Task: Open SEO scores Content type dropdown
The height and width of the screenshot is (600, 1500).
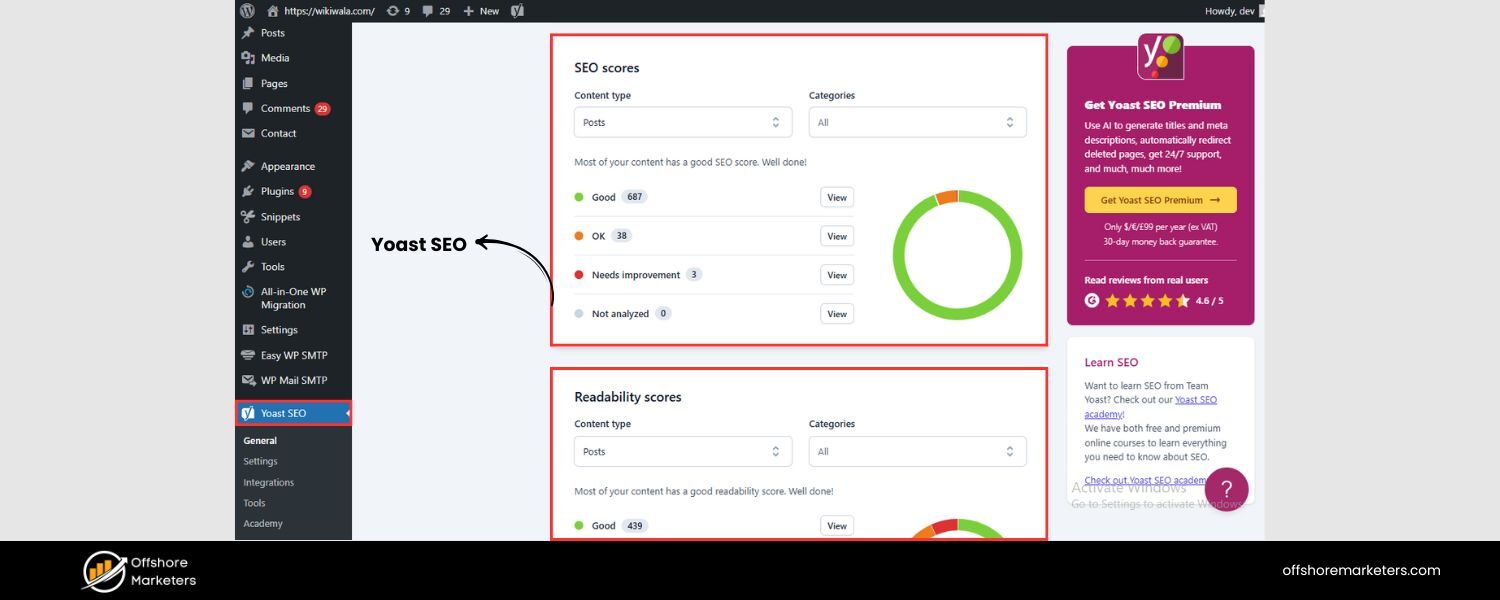Action: click(x=683, y=122)
